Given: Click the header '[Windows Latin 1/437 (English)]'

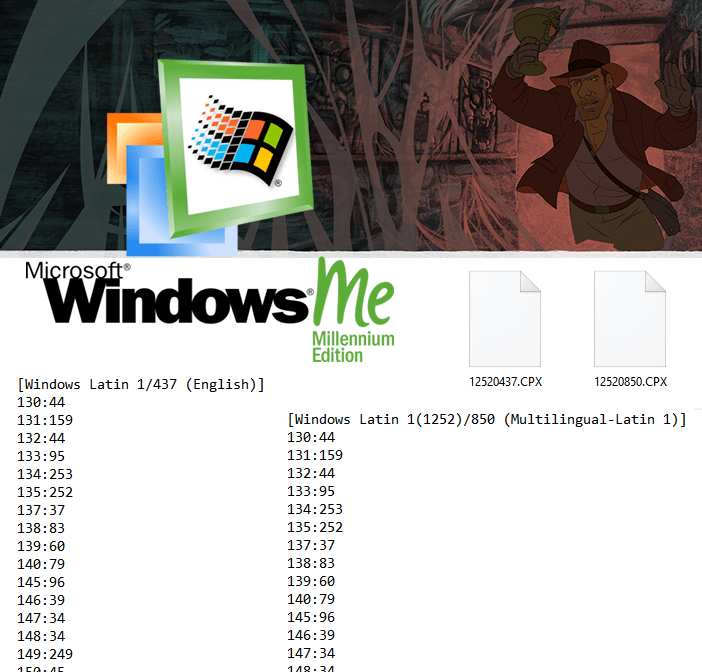Looking at the screenshot, I should [141, 385].
